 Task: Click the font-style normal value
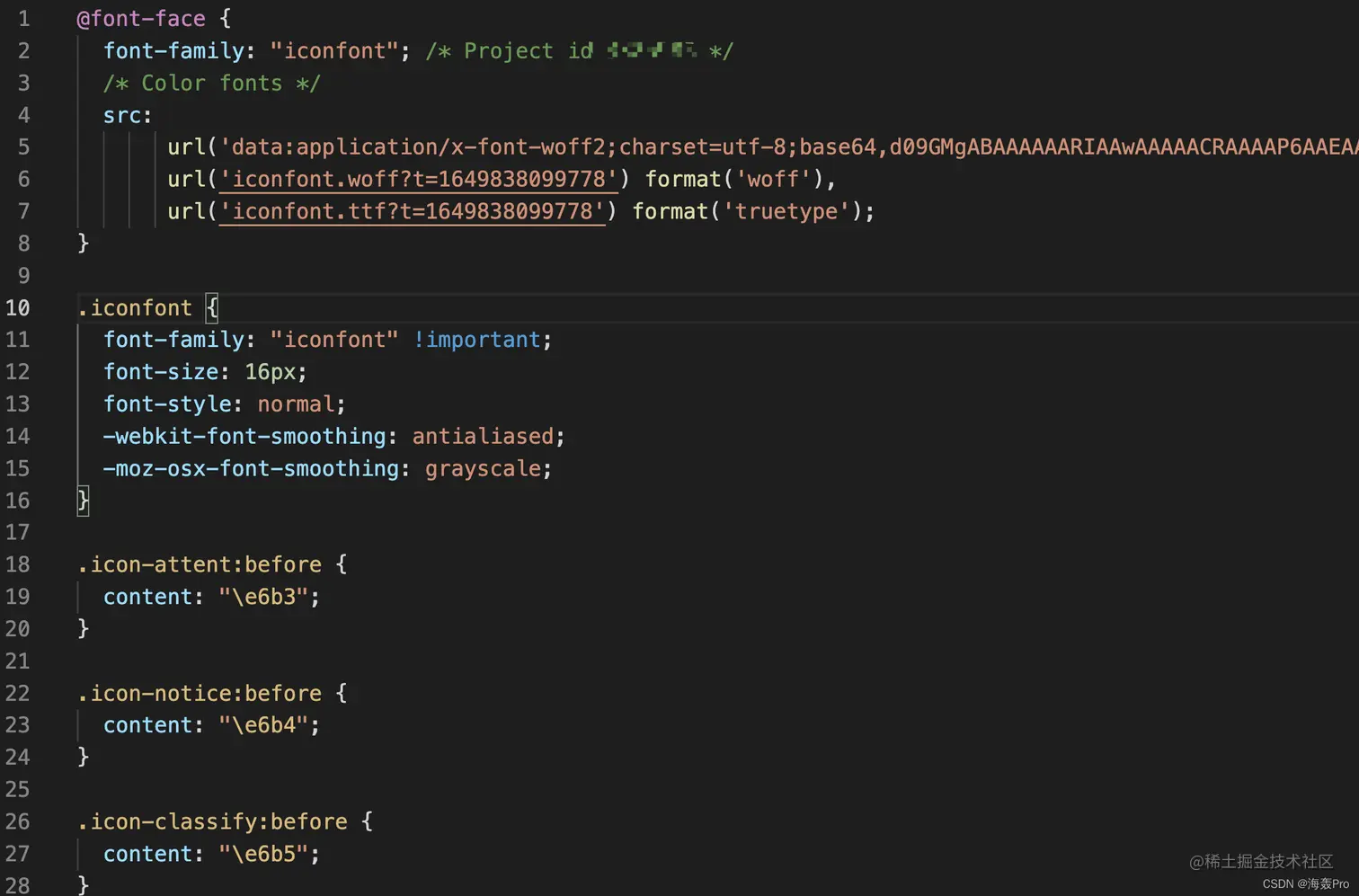296,404
